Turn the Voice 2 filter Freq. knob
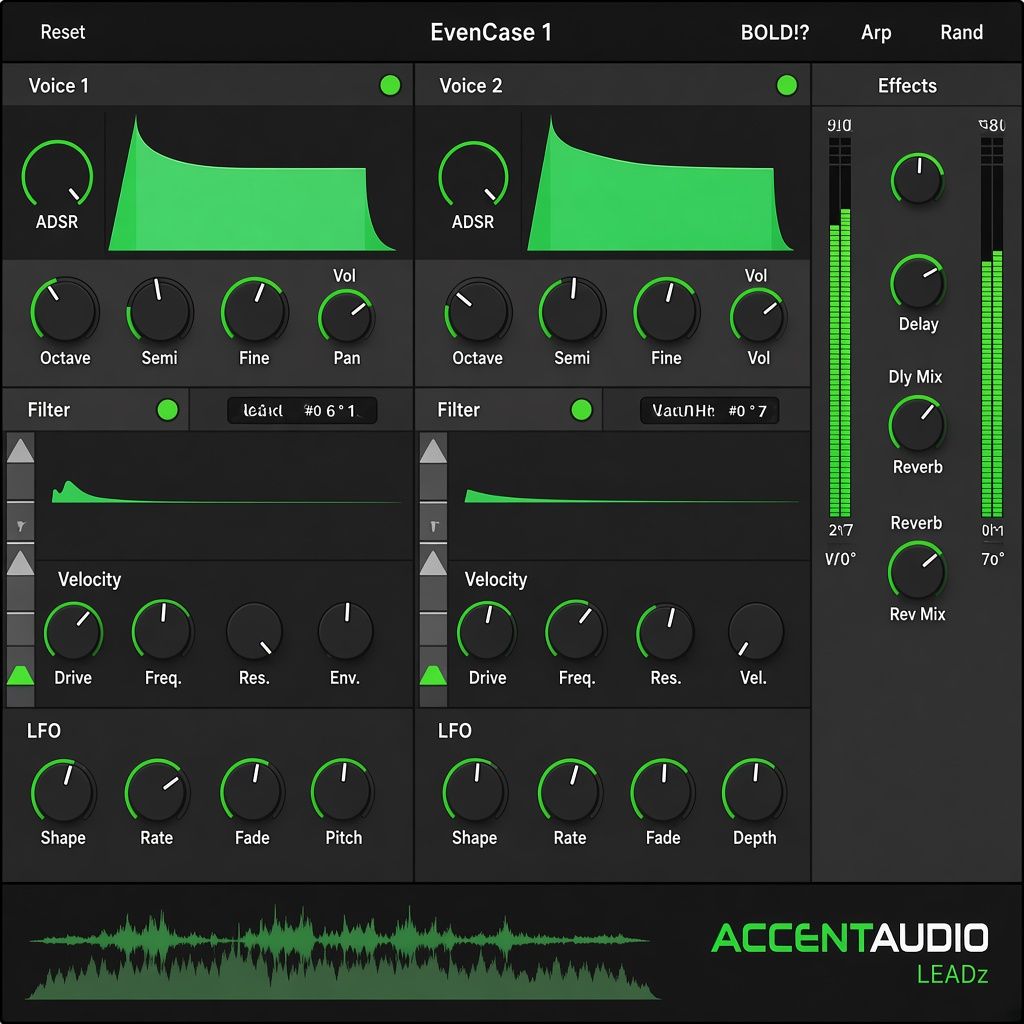The height and width of the screenshot is (1024, 1024). pos(576,630)
